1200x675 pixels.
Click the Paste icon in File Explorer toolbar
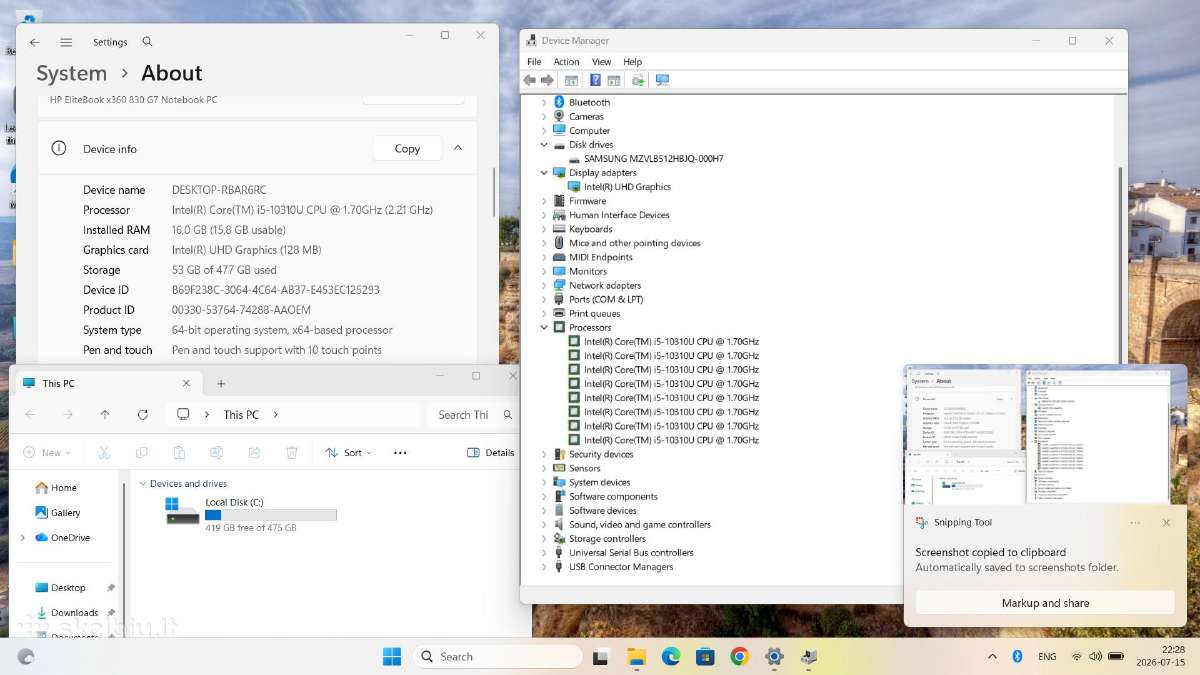coord(179,452)
